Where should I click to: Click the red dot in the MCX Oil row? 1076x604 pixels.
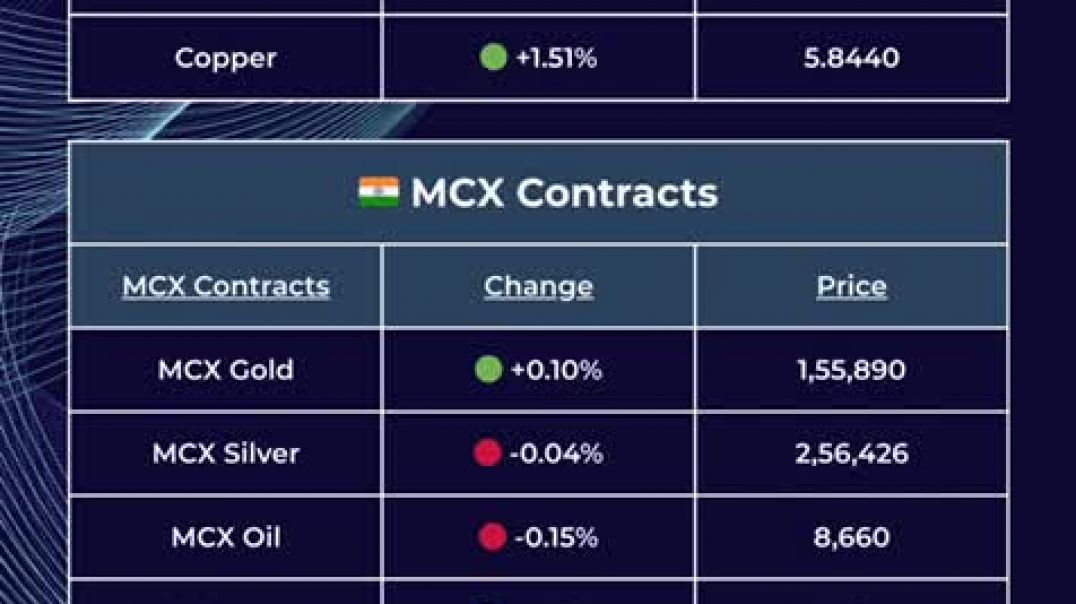pos(491,538)
